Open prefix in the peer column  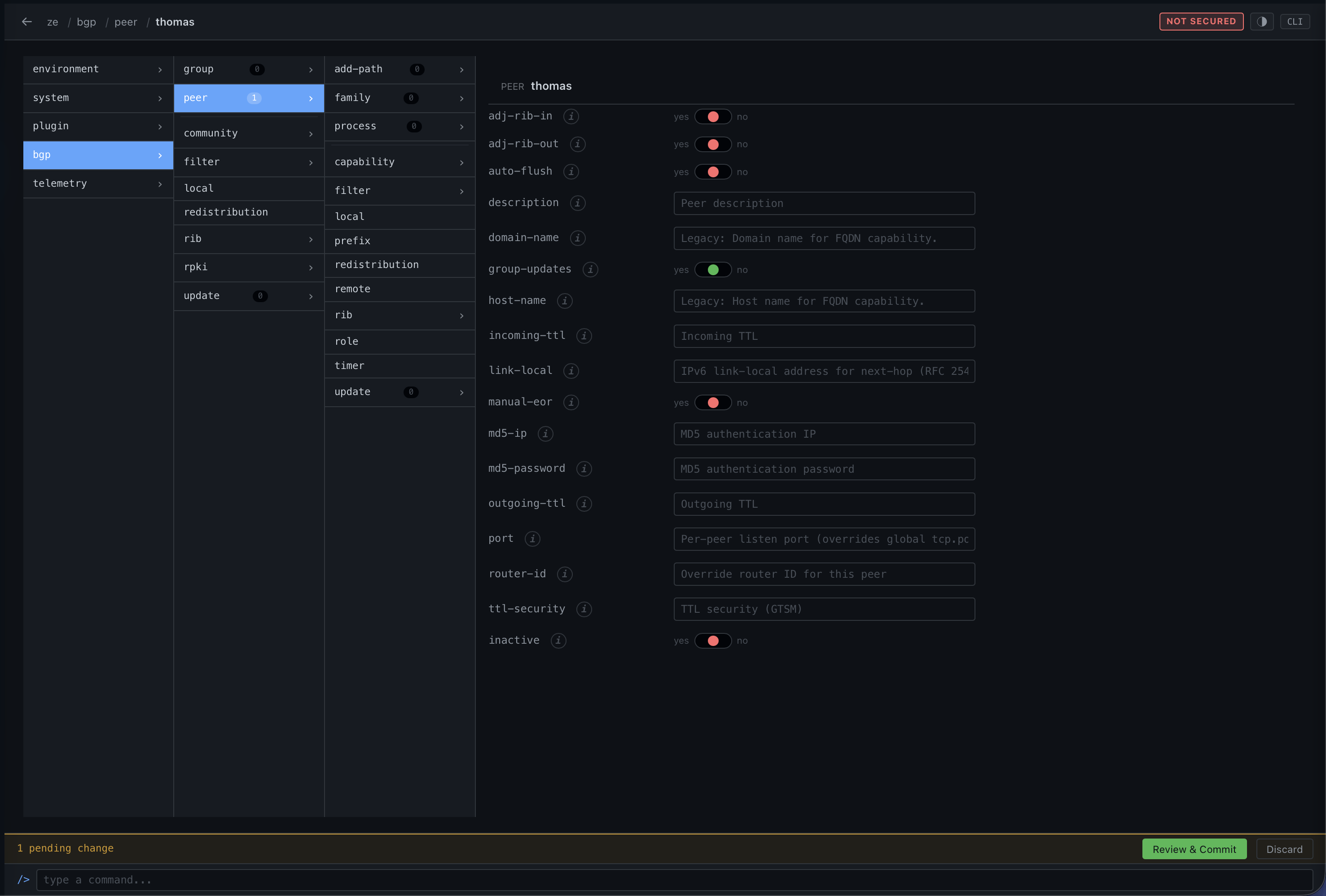coord(400,241)
